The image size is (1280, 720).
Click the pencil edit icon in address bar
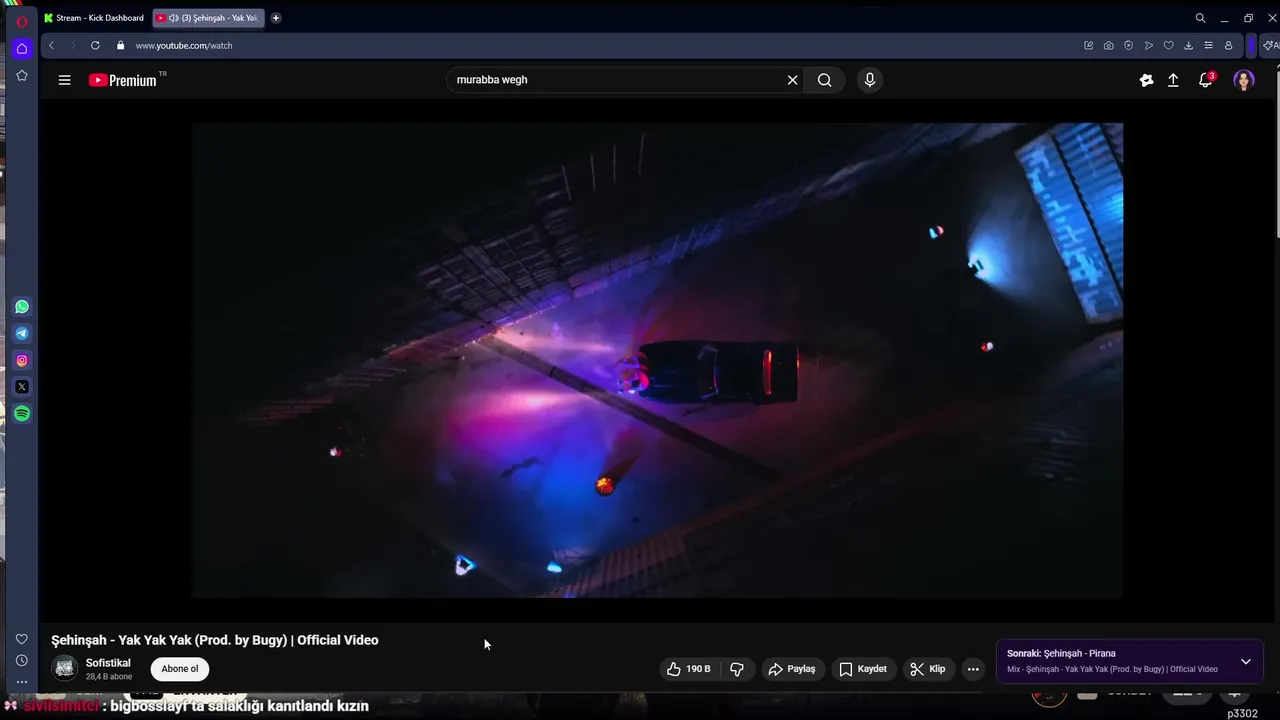click(x=1089, y=45)
